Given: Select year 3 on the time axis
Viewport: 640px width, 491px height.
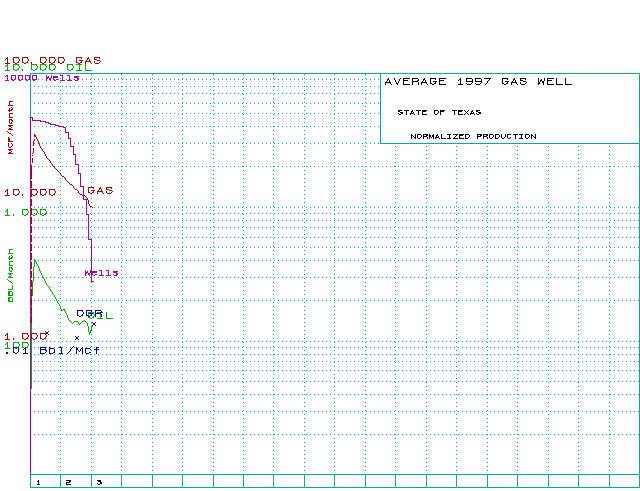Looking at the screenshot, I should click(98, 482).
